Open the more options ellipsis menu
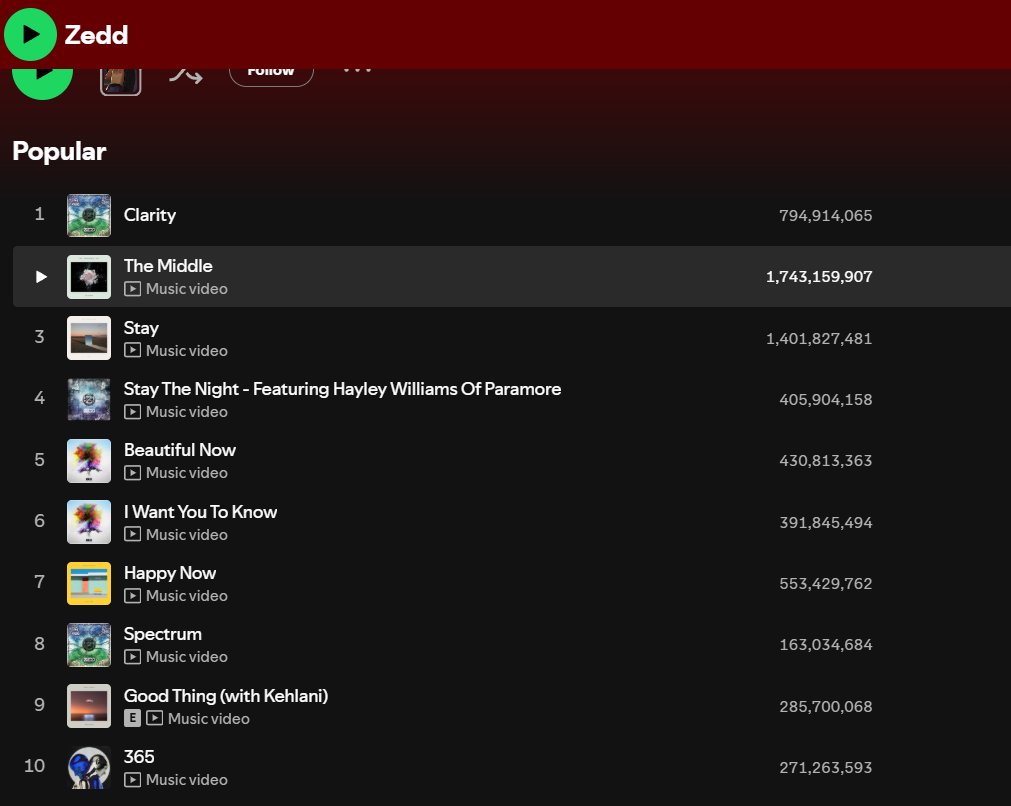 coord(357,71)
